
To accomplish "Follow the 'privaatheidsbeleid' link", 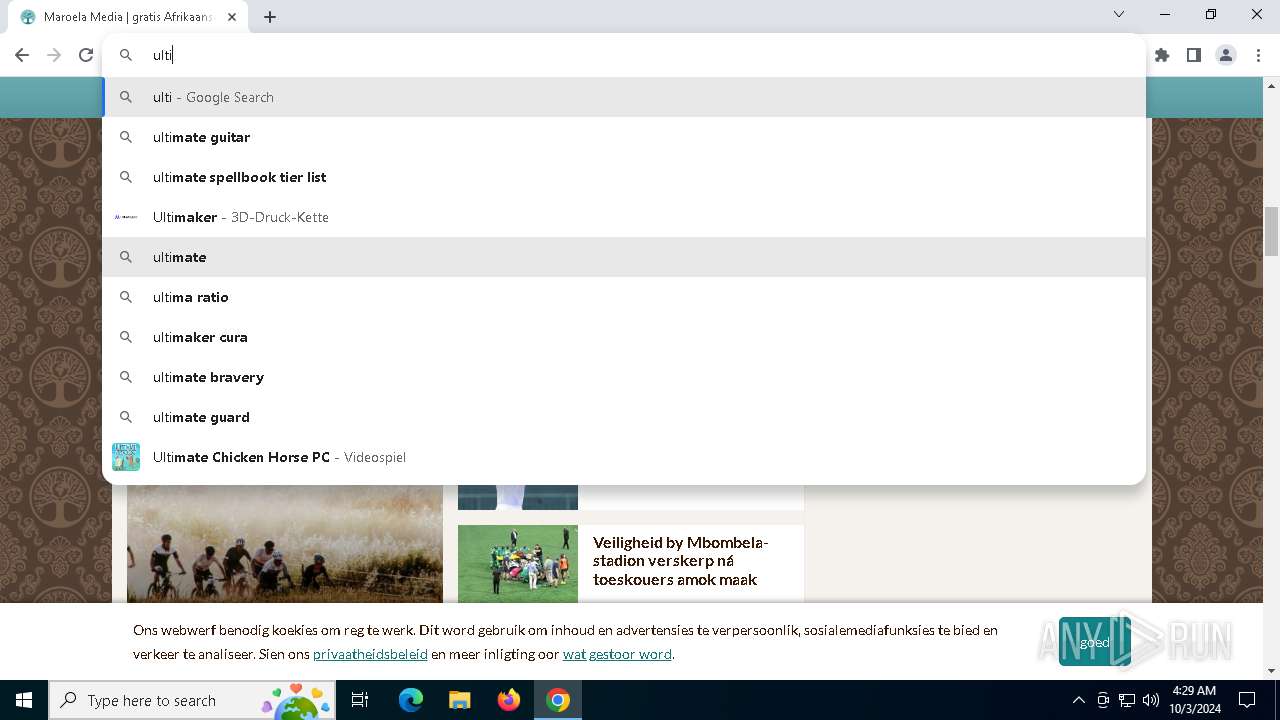I will [x=370, y=654].
